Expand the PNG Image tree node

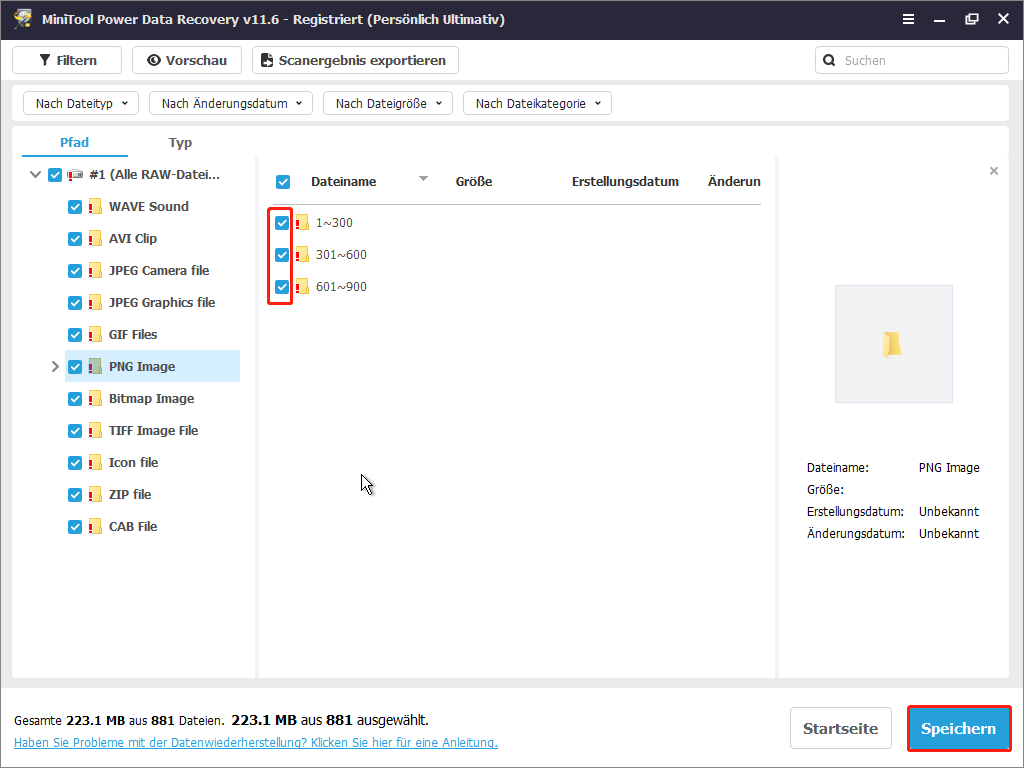tap(56, 366)
